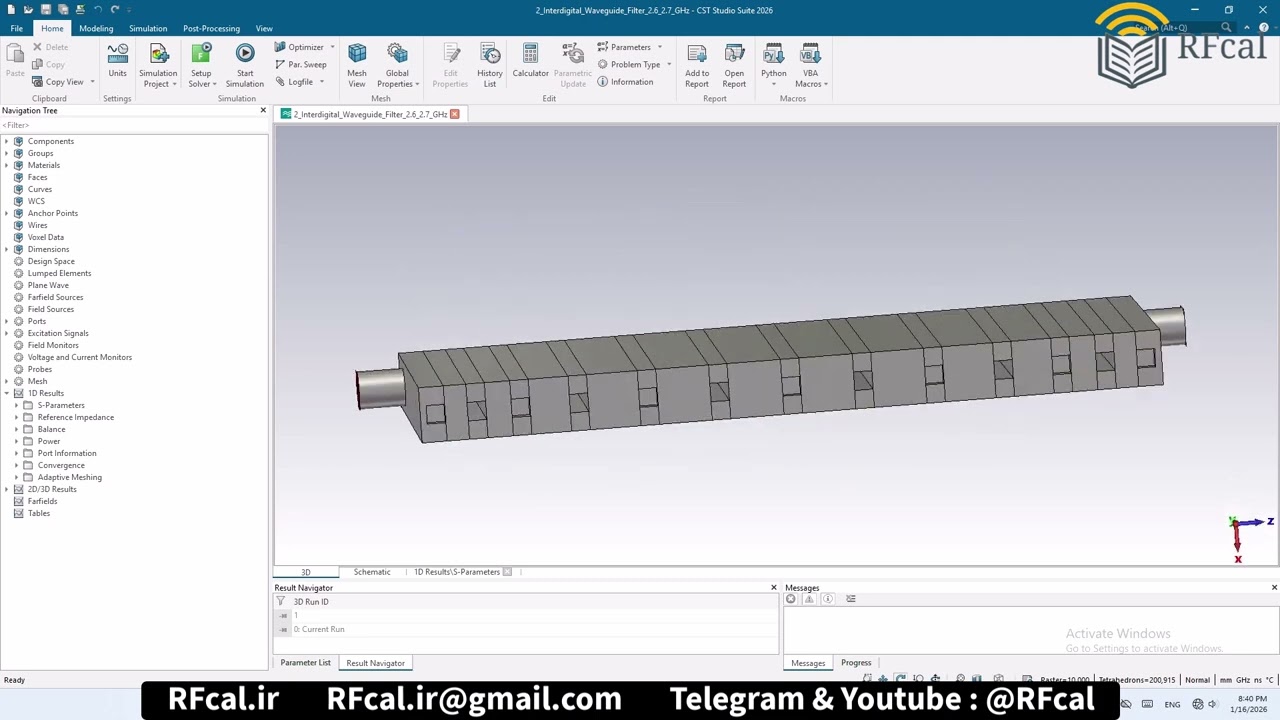Open the VBA Macros button
Viewport: 1280px width, 720px height.
tap(810, 65)
